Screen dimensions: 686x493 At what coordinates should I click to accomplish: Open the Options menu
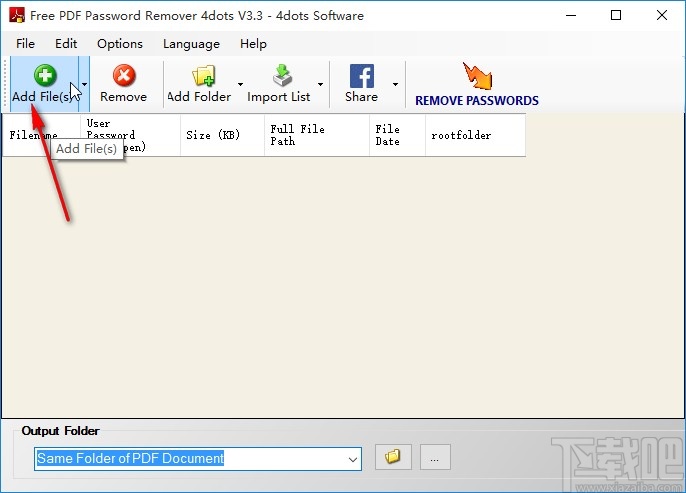coord(120,44)
